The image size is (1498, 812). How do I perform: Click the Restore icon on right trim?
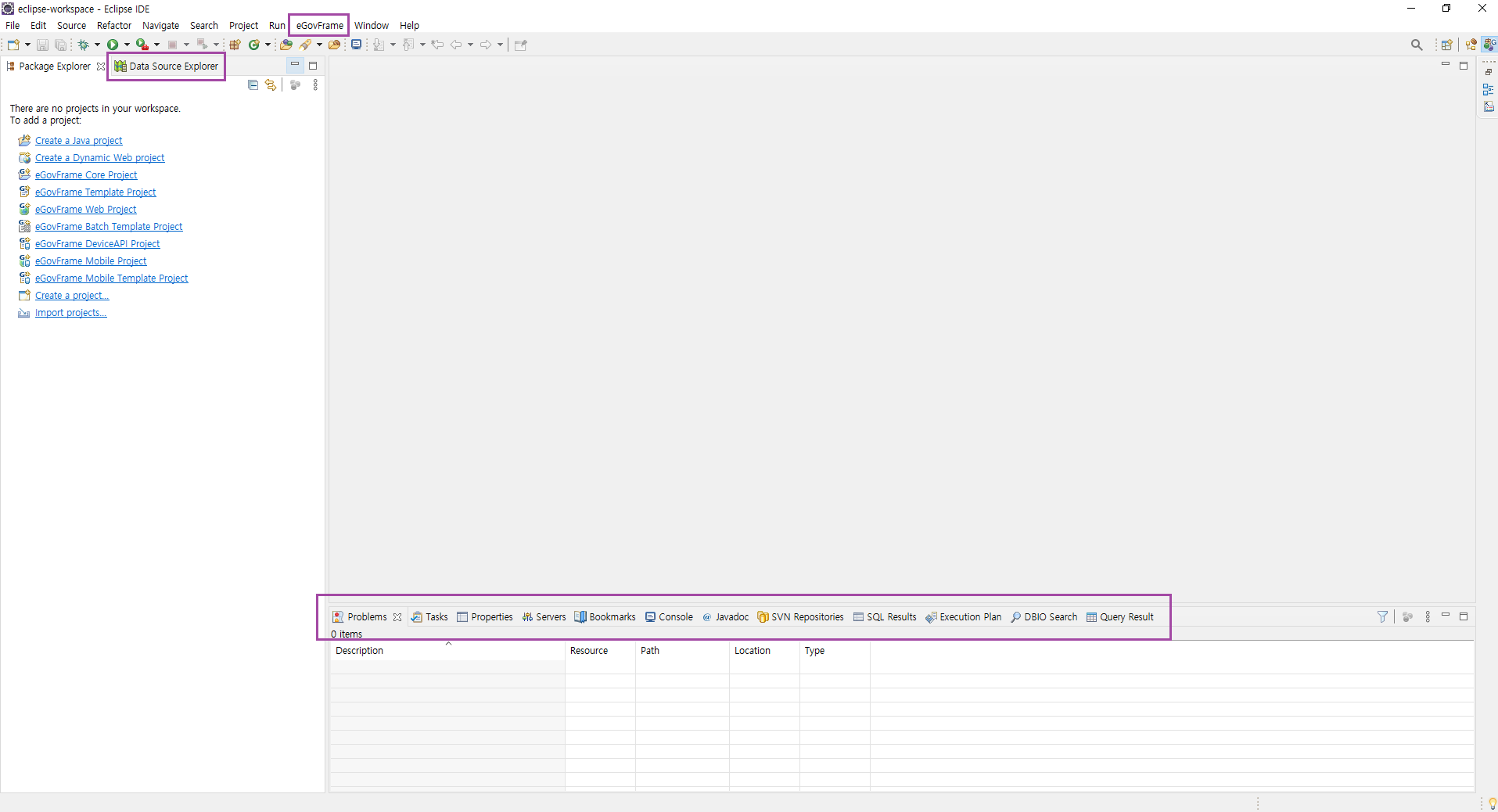click(x=1489, y=72)
